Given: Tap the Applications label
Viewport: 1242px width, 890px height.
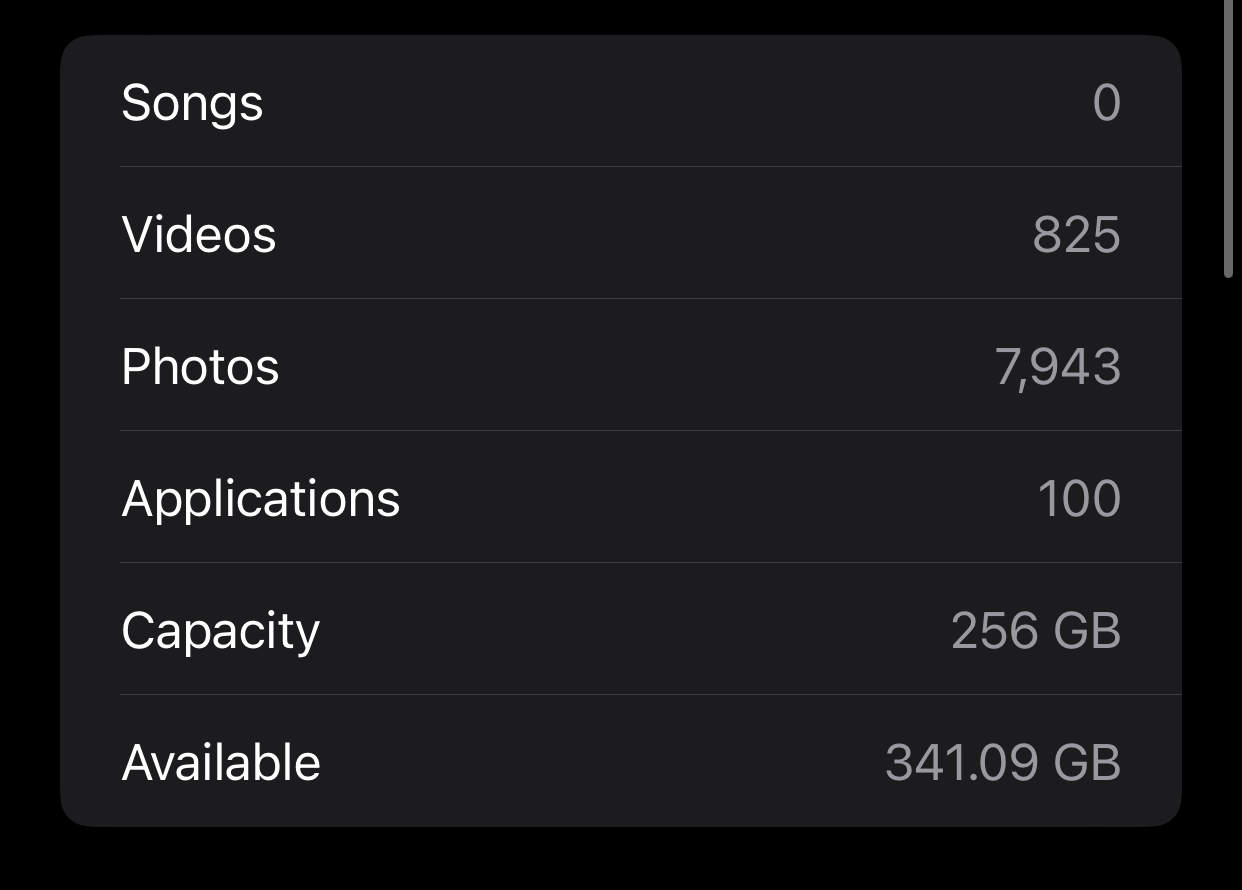Looking at the screenshot, I should click(x=261, y=500).
